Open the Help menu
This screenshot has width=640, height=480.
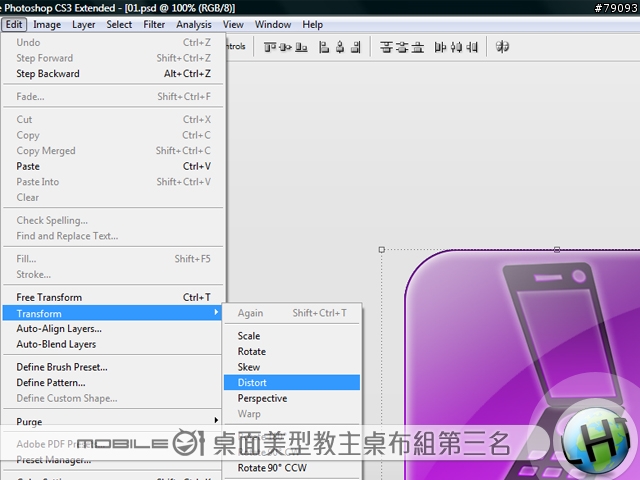(x=313, y=25)
